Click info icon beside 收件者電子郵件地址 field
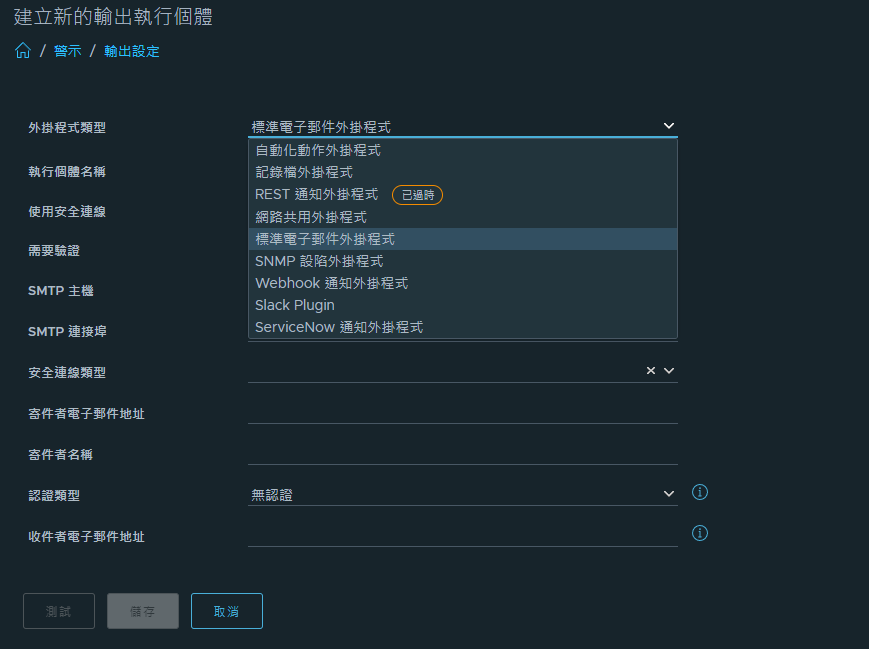This screenshot has width=869, height=649. pos(699,533)
